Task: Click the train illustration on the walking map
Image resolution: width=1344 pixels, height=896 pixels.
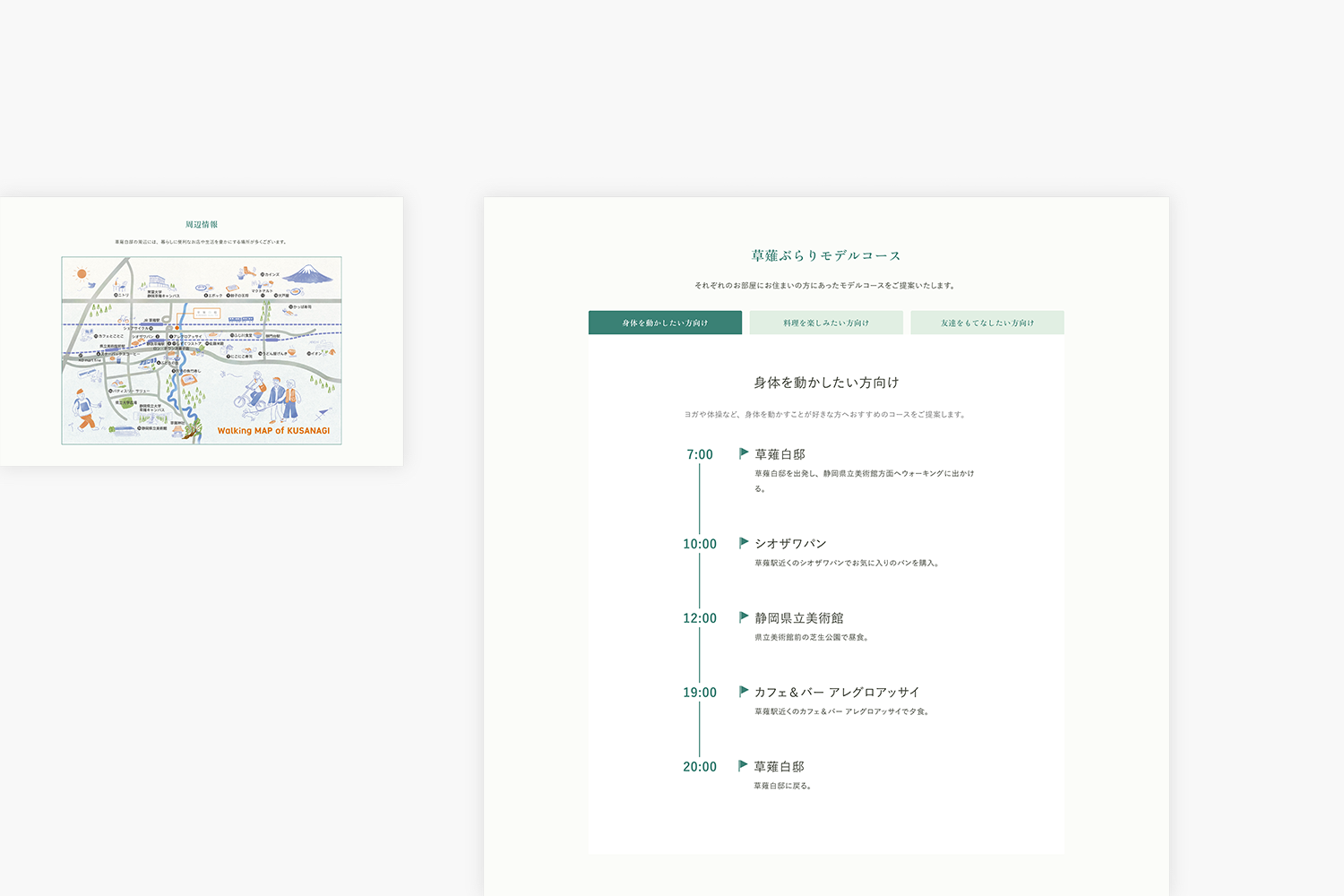Action: pyautogui.click(x=241, y=319)
